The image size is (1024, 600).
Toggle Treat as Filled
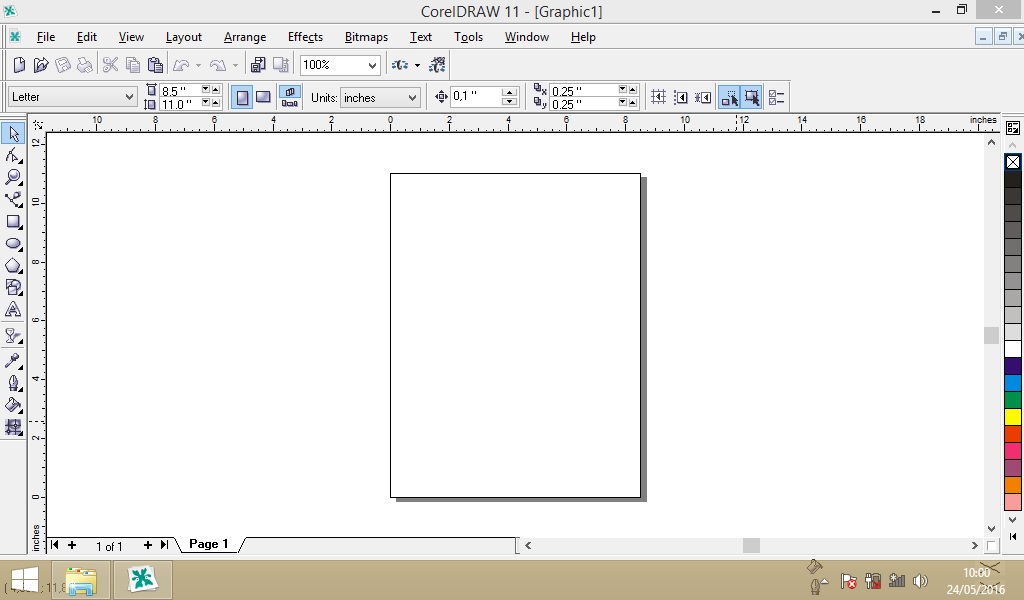pyautogui.click(x=751, y=97)
